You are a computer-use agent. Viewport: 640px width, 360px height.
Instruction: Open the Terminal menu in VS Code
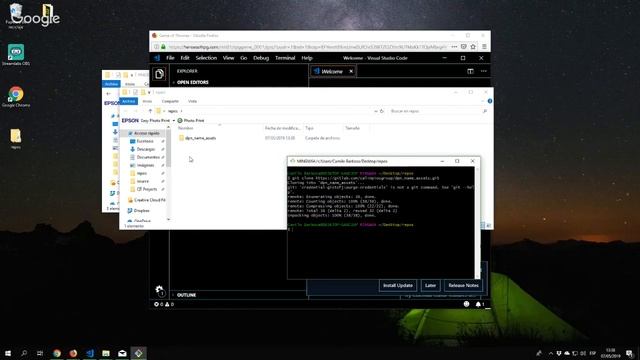285,58
